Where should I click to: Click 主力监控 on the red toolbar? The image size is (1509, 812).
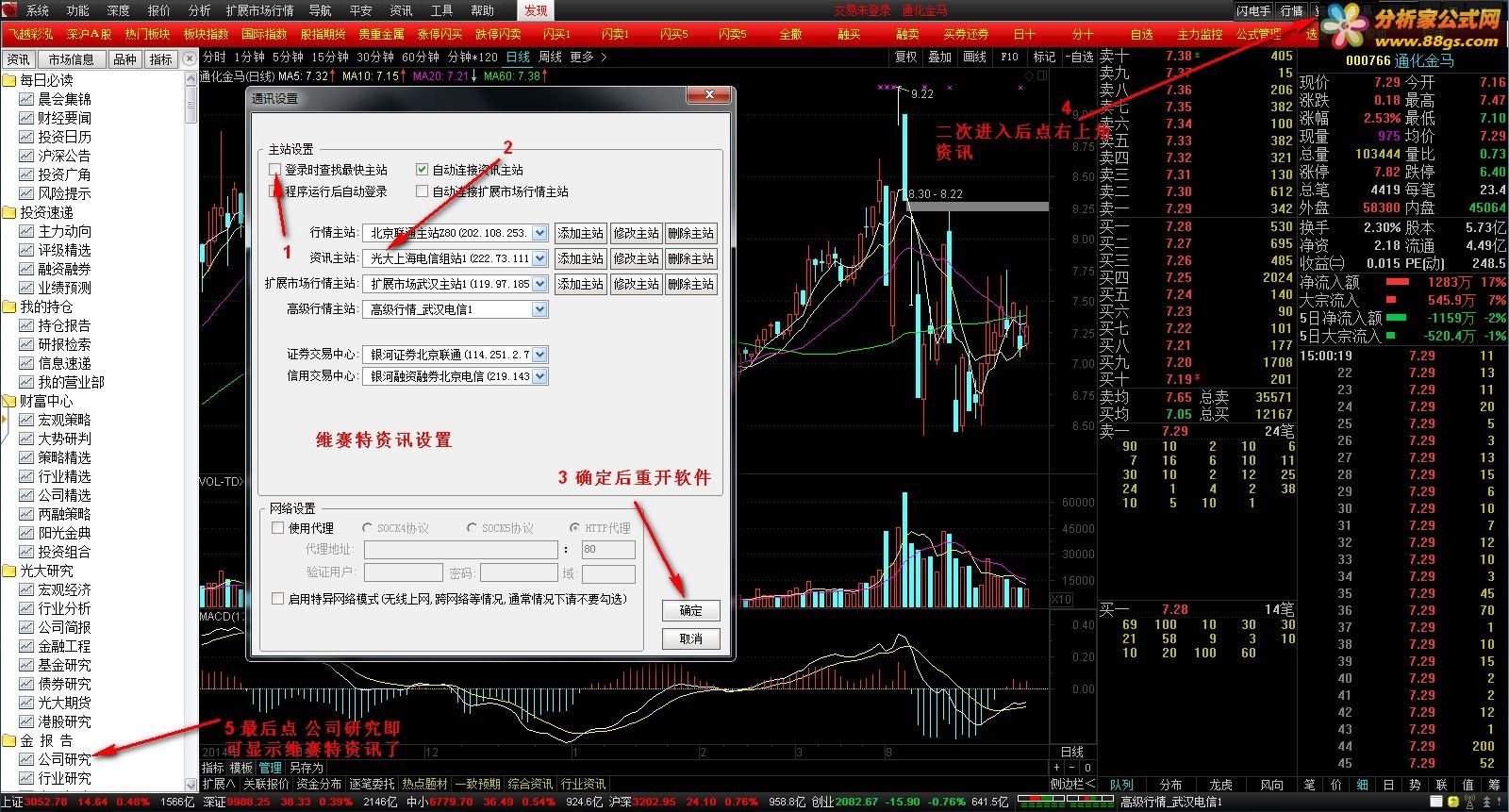(1200, 34)
